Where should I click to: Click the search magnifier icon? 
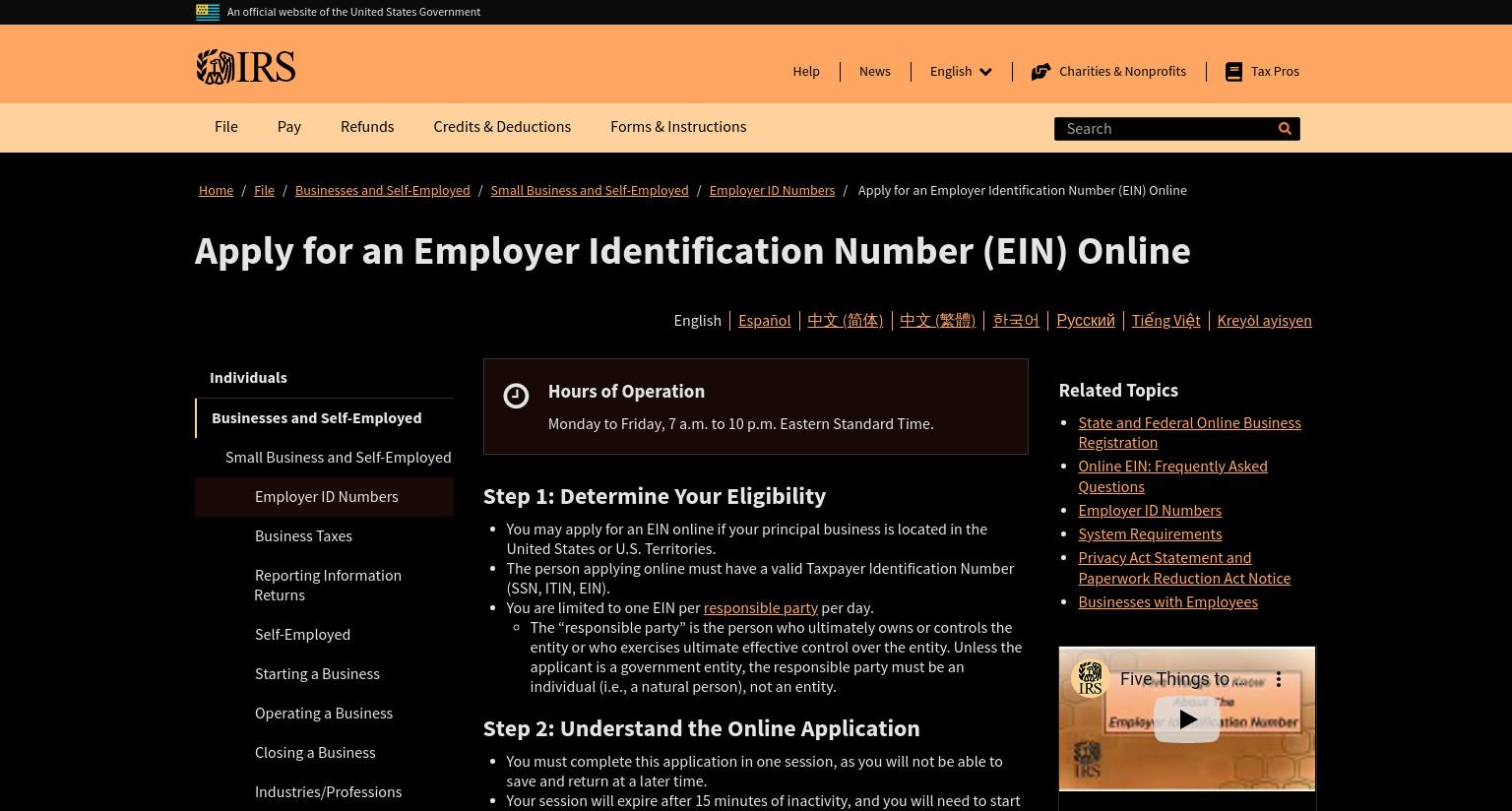(x=1285, y=129)
